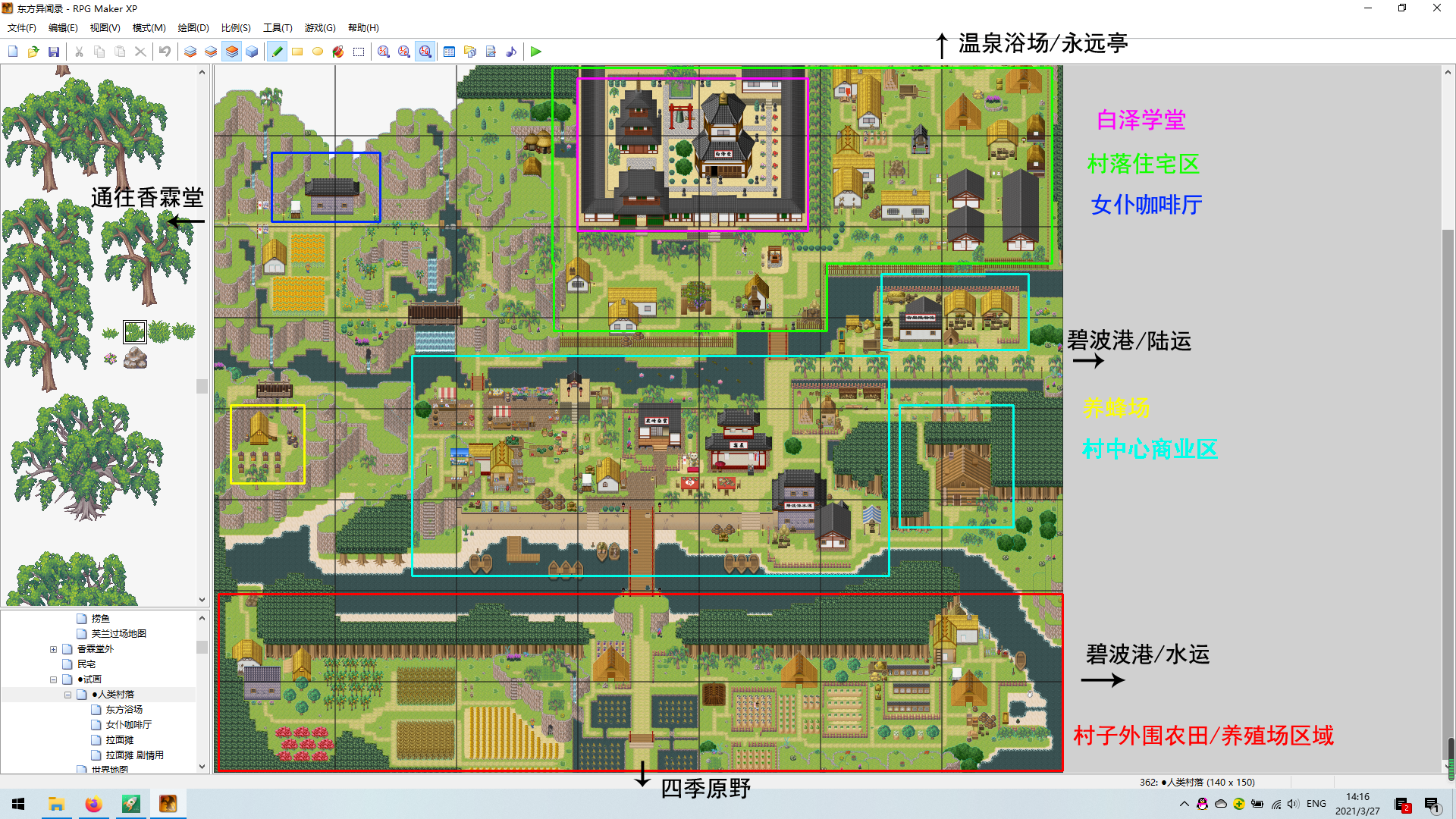Click the map list scroll-up arrow
This screenshot has width=1456, height=819.
pos(202,618)
